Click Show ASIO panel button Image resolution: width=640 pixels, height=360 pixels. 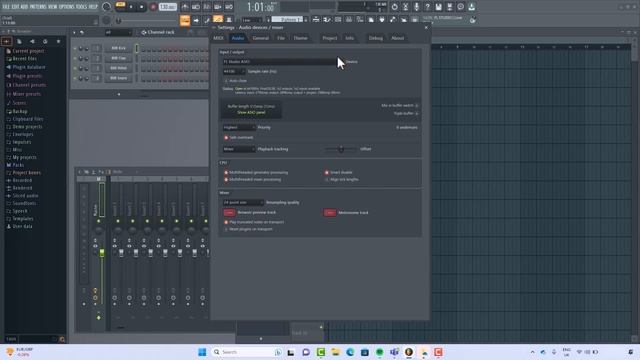point(251,112)
